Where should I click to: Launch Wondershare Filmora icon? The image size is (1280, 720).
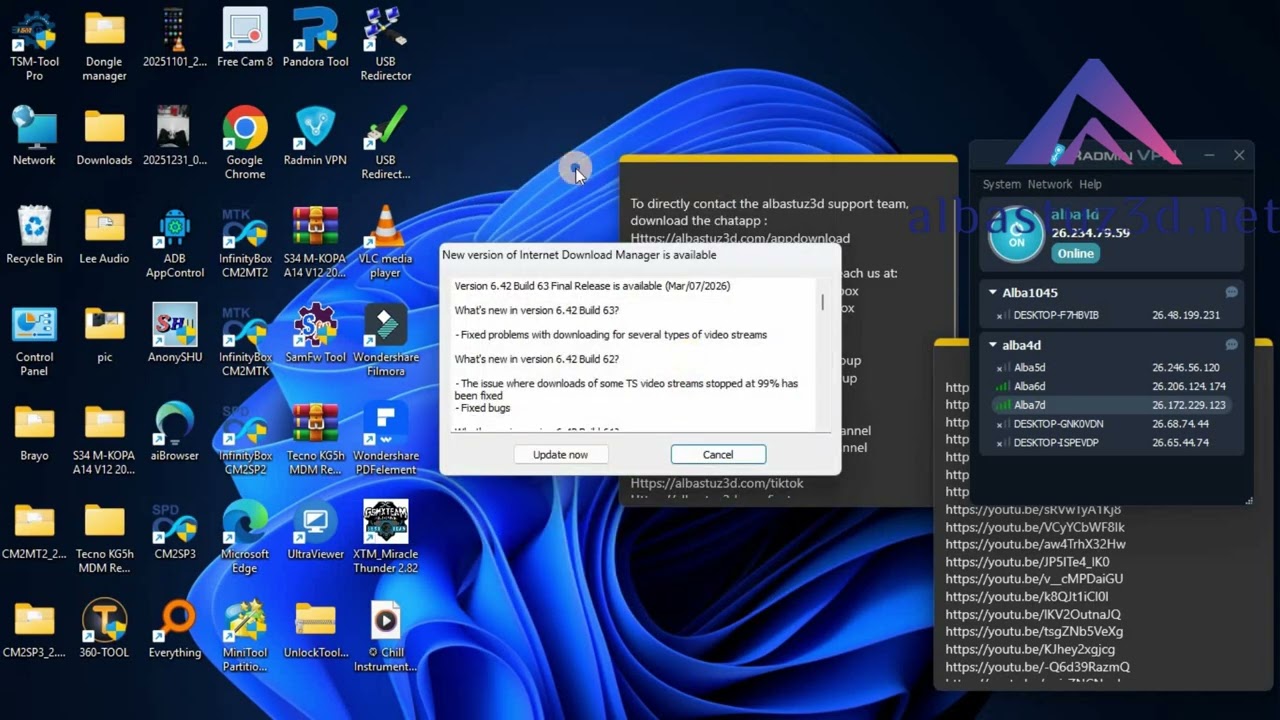386,340
